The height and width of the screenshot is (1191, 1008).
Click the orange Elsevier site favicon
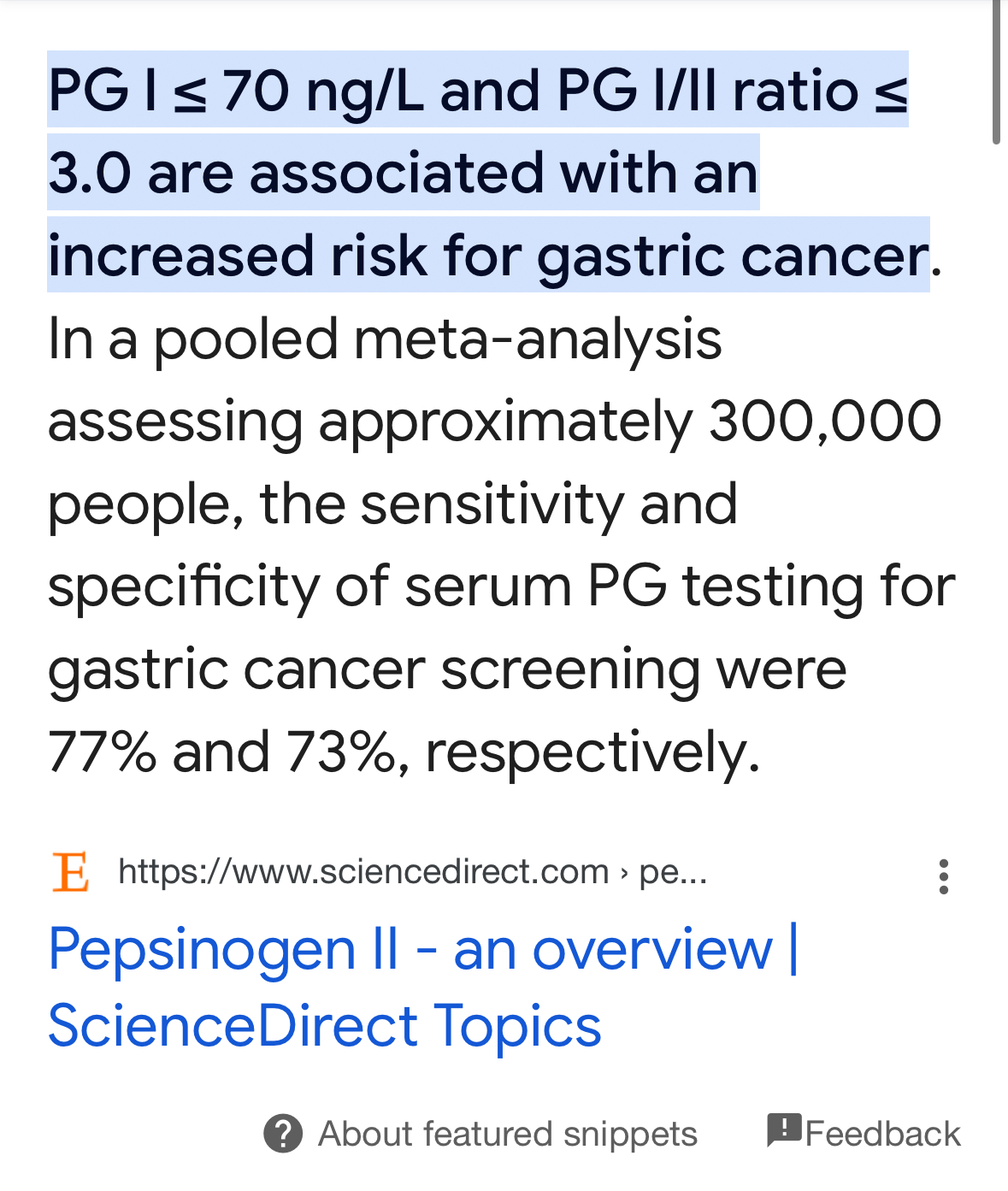[x=70, y=872]
